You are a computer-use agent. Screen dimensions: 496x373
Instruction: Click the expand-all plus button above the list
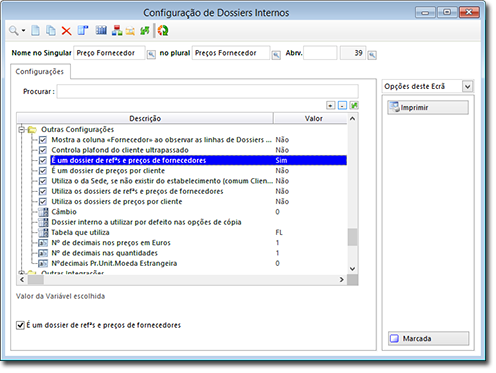click(330, 106)
